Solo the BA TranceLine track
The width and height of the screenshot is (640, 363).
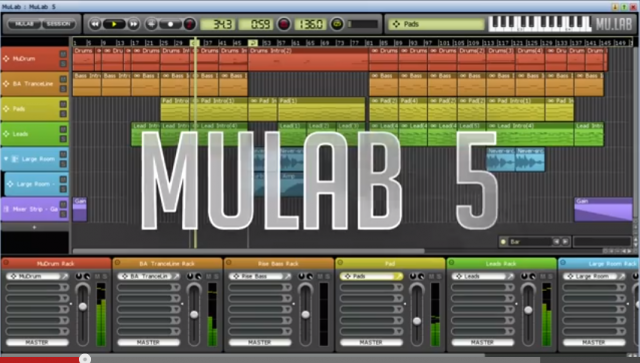(x=63, y=89)
